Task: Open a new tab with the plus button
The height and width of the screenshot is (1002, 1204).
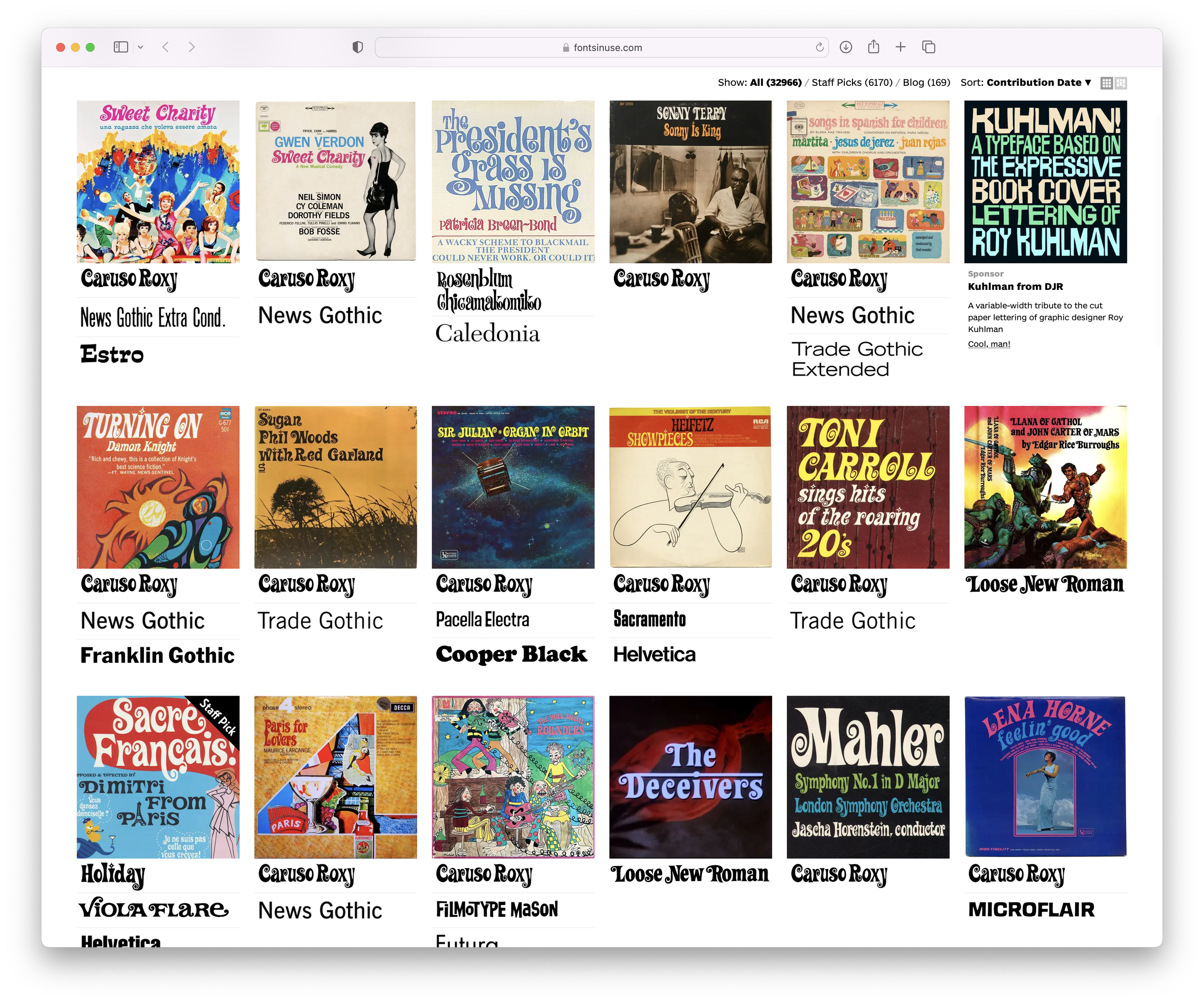Action: click(901, 47)
